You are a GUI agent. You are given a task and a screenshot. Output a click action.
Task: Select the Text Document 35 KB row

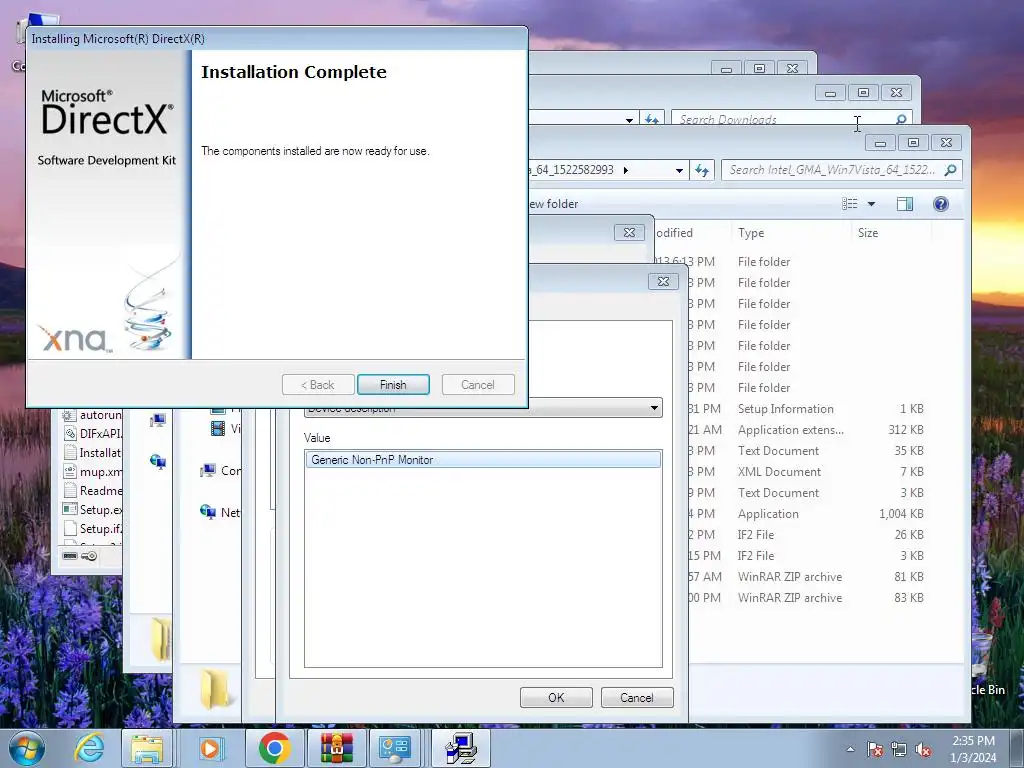click(808, 451)
